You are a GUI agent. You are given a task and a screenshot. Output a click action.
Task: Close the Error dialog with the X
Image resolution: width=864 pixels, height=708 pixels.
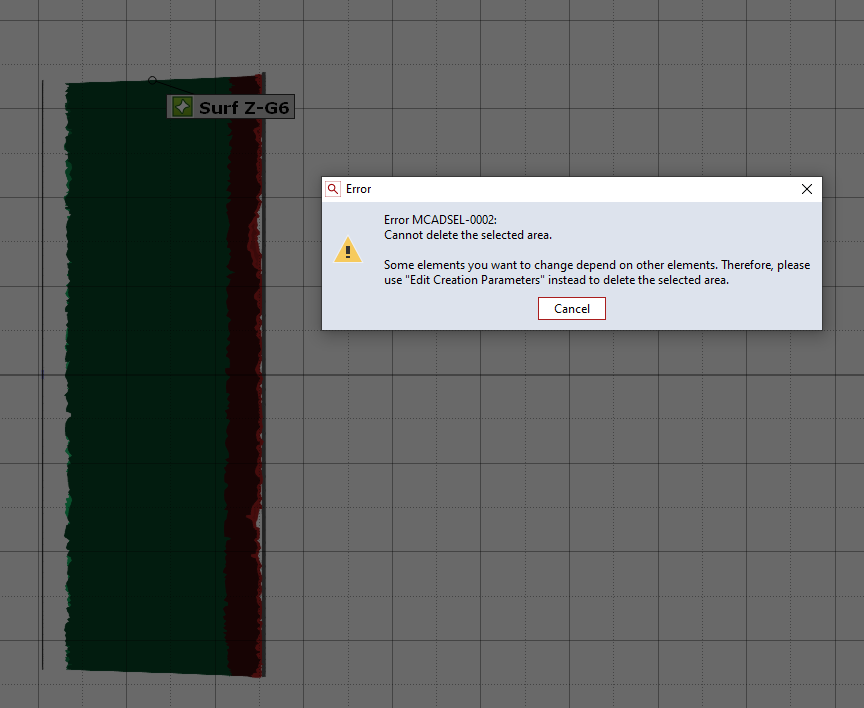pyautogui.click(x=807, y=189)
